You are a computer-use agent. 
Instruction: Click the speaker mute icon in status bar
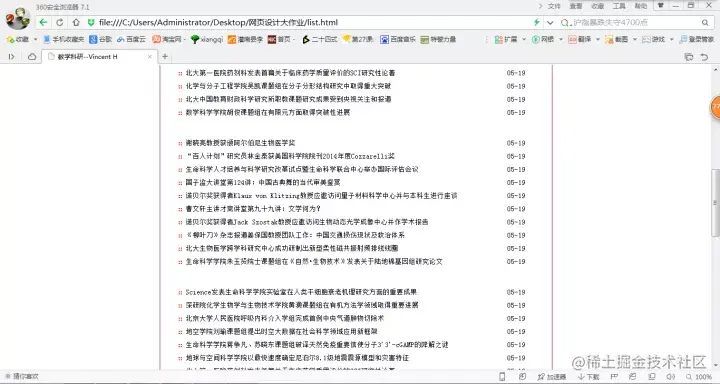pyautogui.click(x=671, y=377)
